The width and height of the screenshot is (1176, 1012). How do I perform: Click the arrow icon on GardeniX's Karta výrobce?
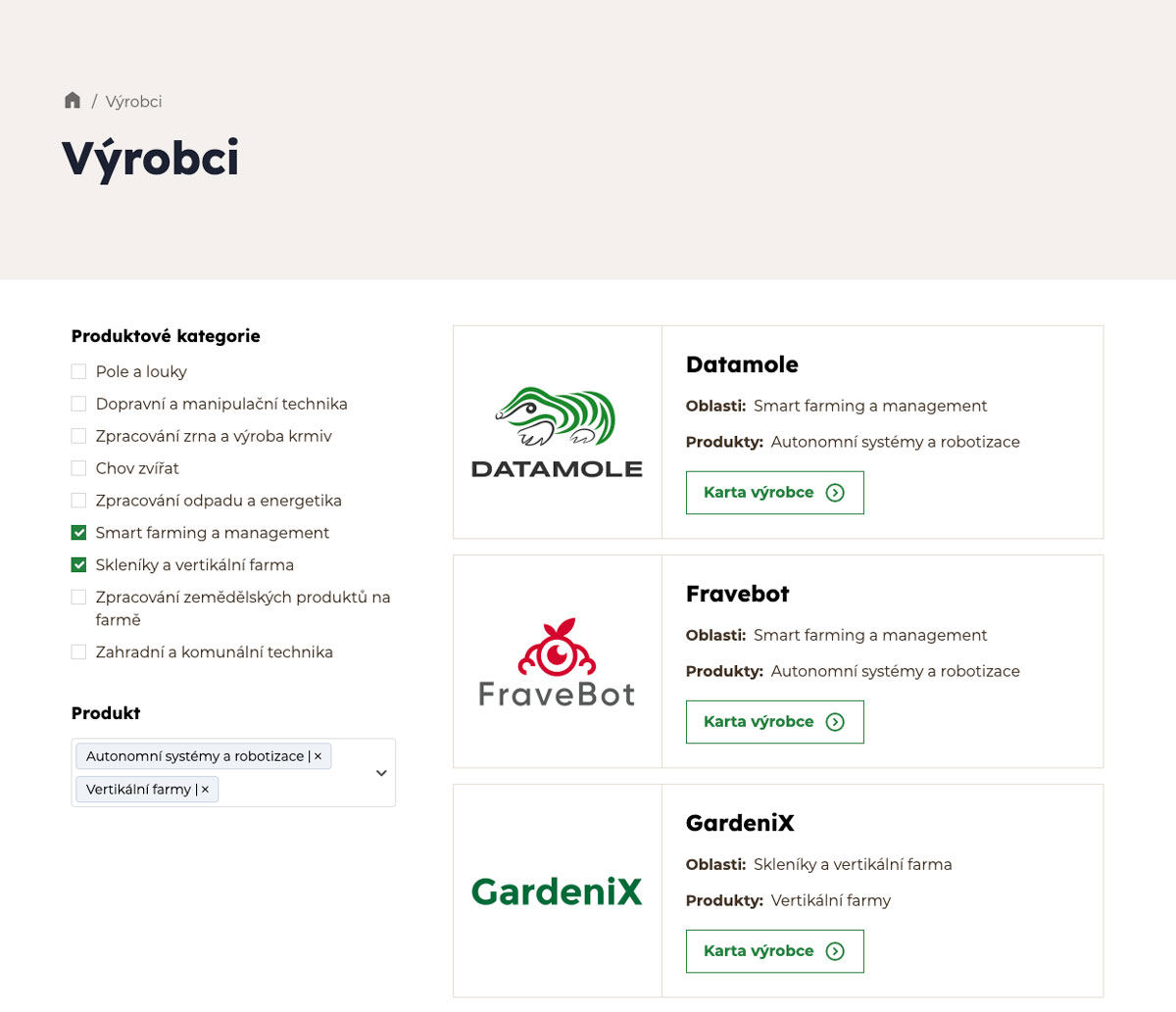click(835, 951)
